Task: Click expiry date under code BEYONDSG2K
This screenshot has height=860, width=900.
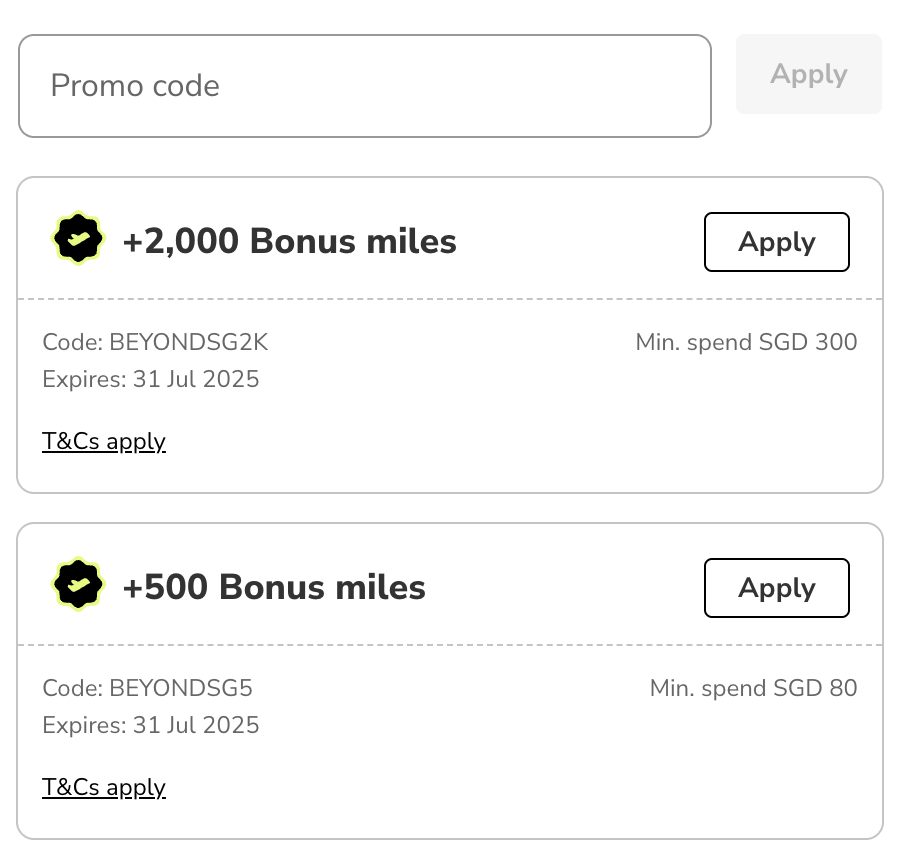Action: point(151,380)
